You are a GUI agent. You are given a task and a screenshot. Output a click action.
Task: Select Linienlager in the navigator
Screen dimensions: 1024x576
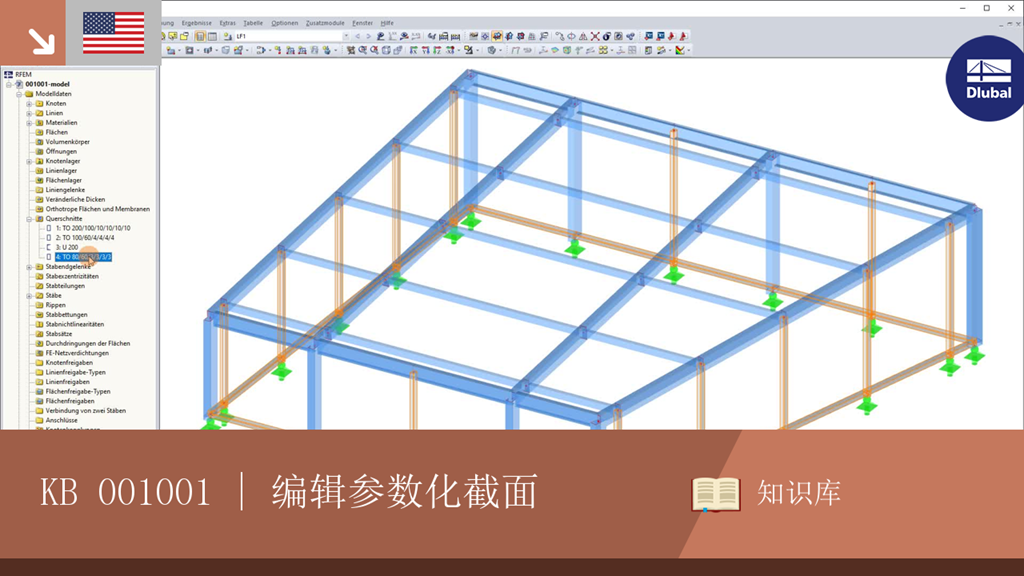click(61, 170)
